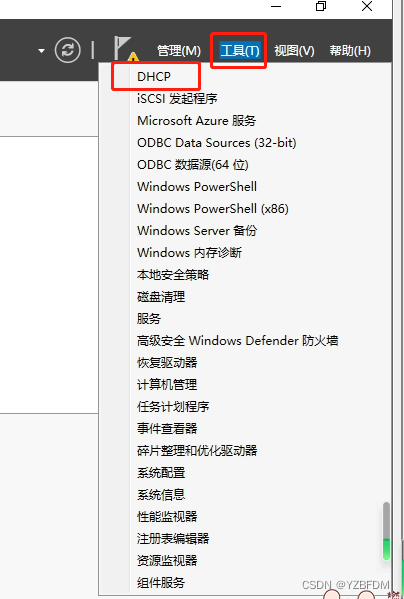404x599 pixels.
Task: Open Windows Server 备份
Action: [197, 231]
